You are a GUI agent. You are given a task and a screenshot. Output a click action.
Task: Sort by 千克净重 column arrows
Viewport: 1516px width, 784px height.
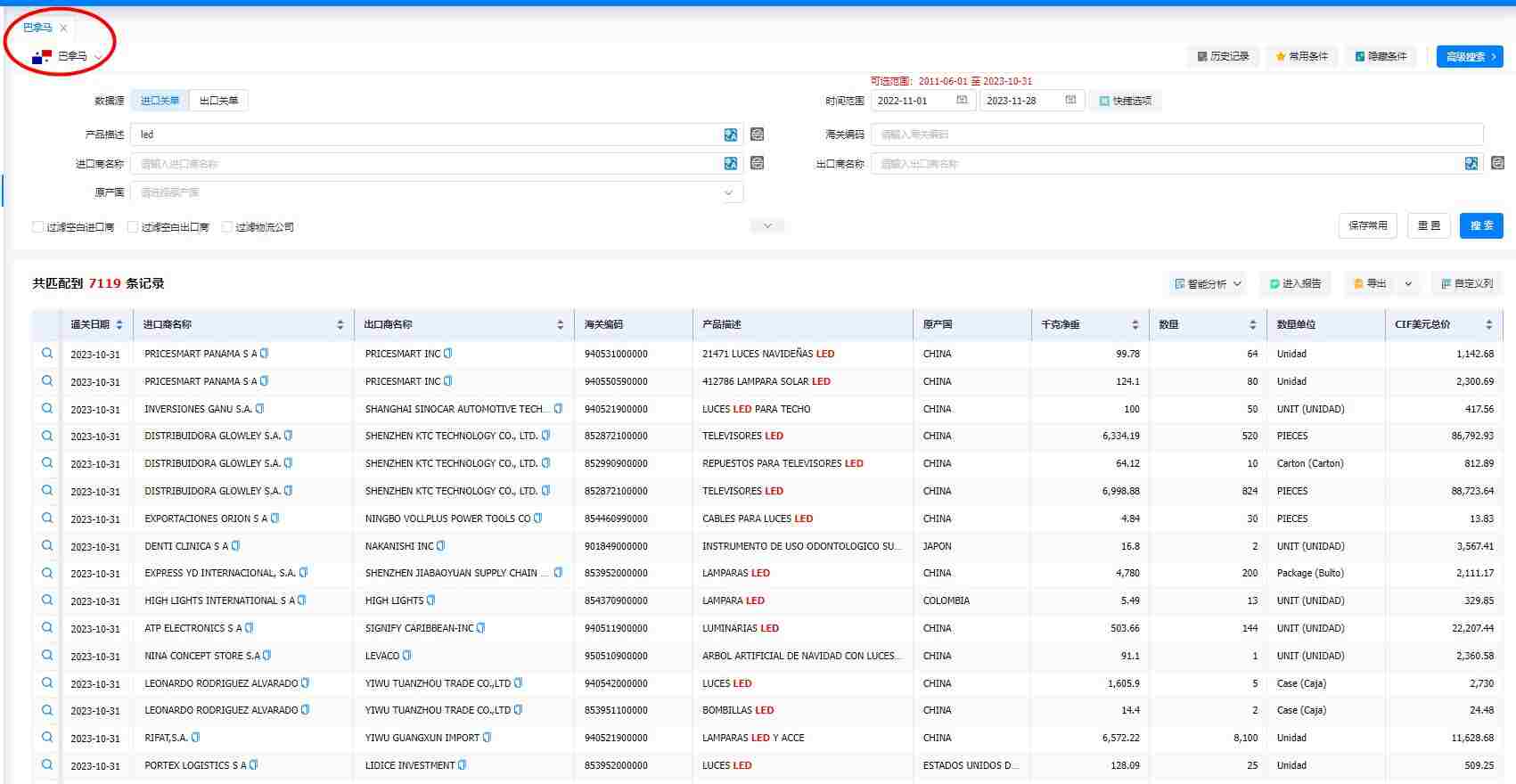tap(1135, 325)
